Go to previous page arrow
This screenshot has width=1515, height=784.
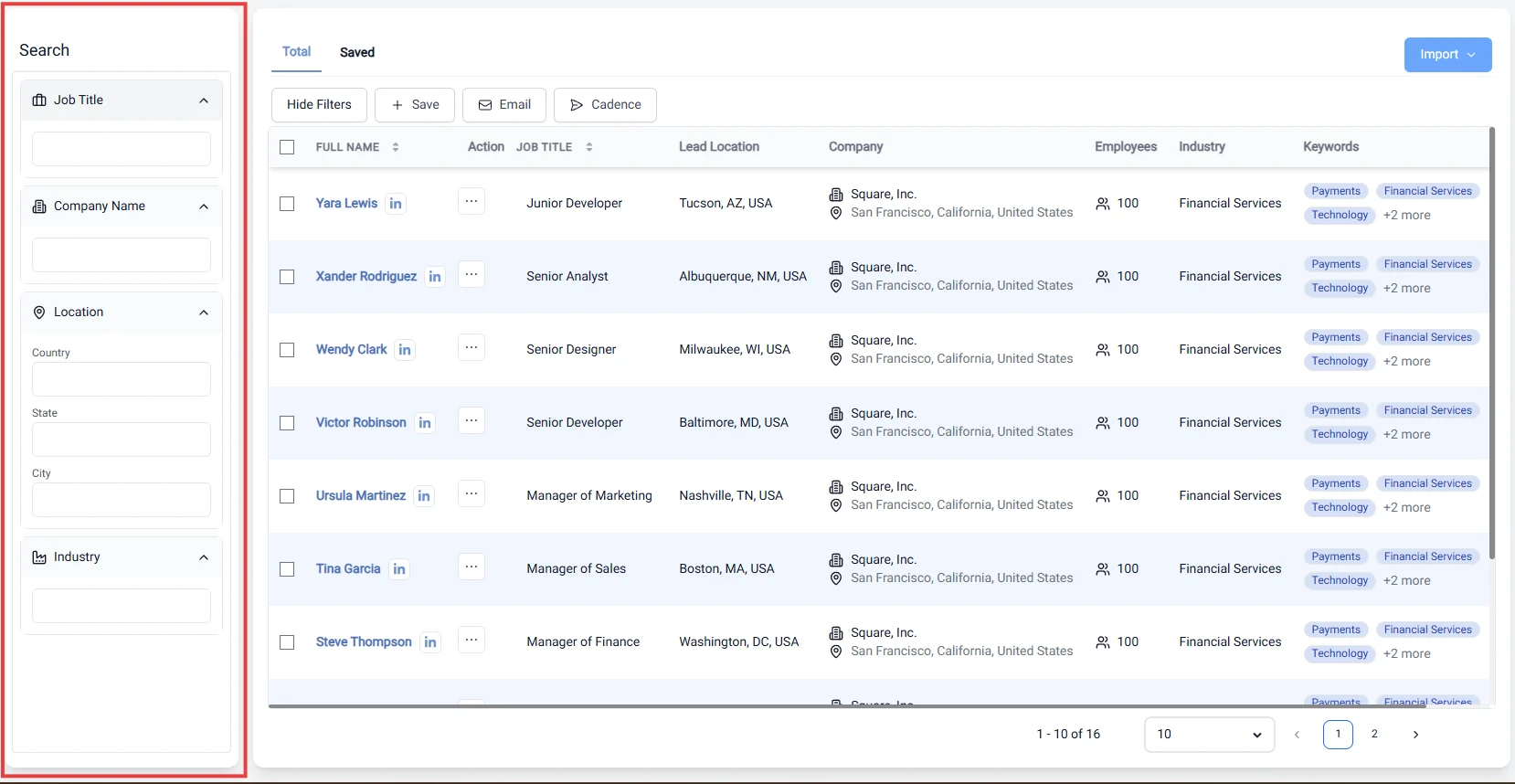(x=1297, y=735)
